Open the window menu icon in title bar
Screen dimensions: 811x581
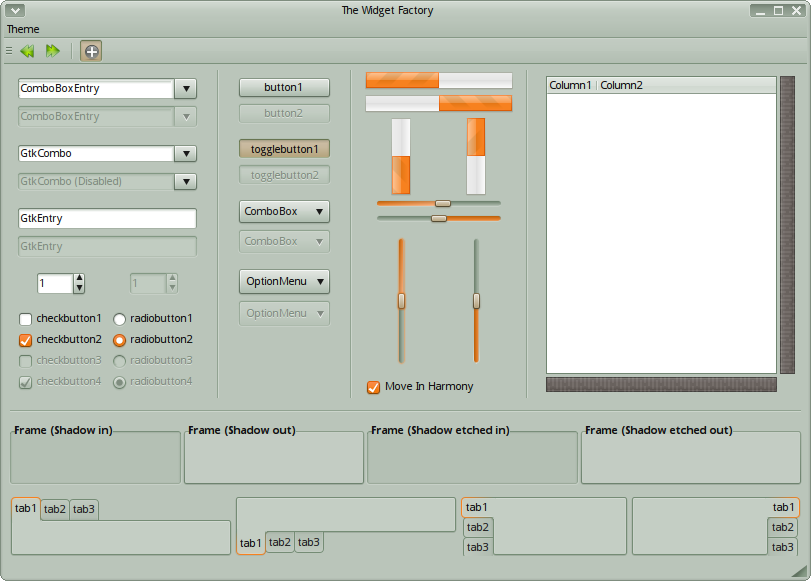[16, 10]
